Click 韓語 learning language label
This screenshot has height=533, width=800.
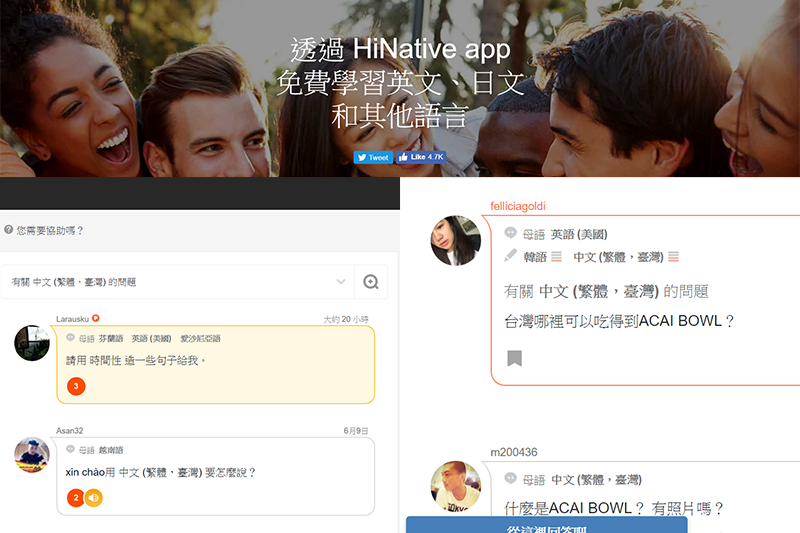click(x=535, y=257)
